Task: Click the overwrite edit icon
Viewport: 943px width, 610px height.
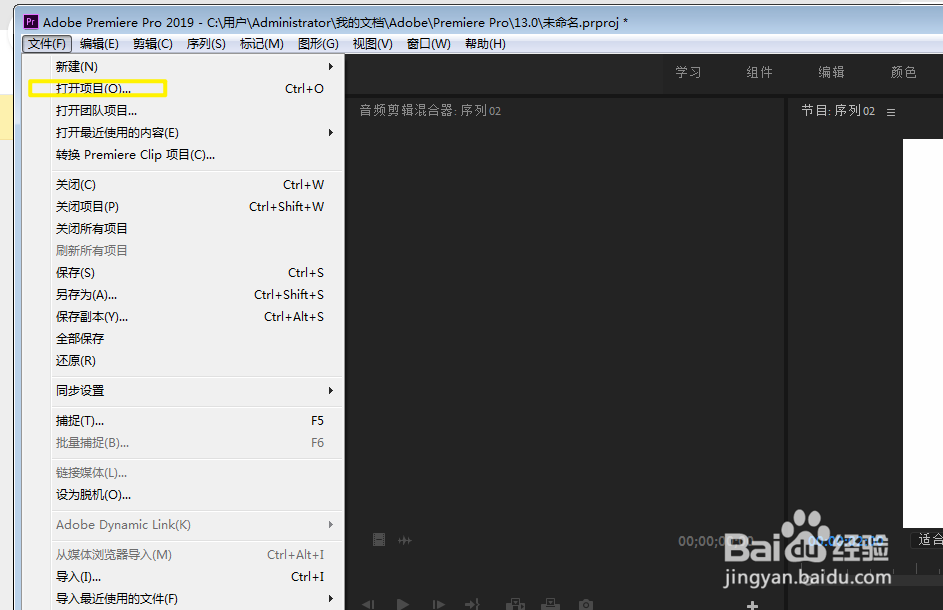Action: [x=550, y=604]
